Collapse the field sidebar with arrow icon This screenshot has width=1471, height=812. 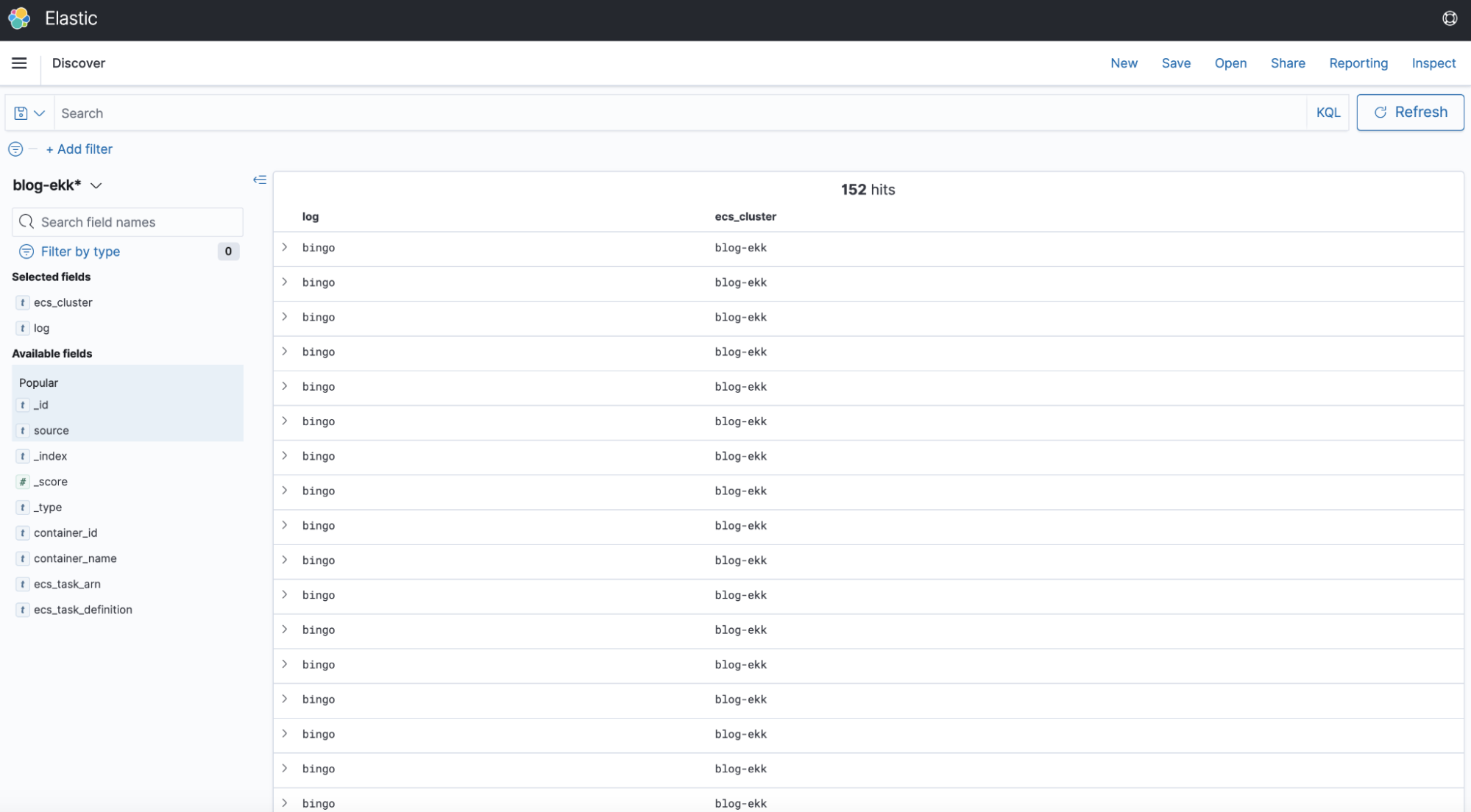[259, 179]
